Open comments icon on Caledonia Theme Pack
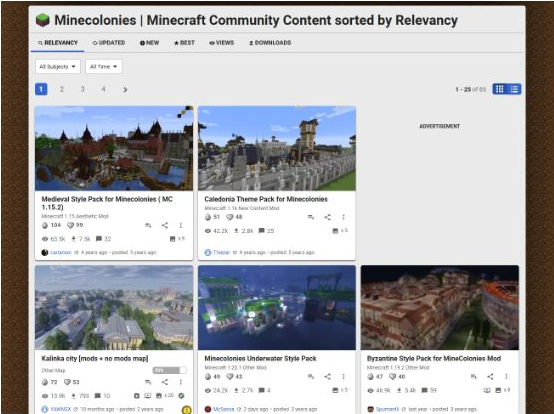The width and height of the screenshot is (554, 414). point(261,231)
